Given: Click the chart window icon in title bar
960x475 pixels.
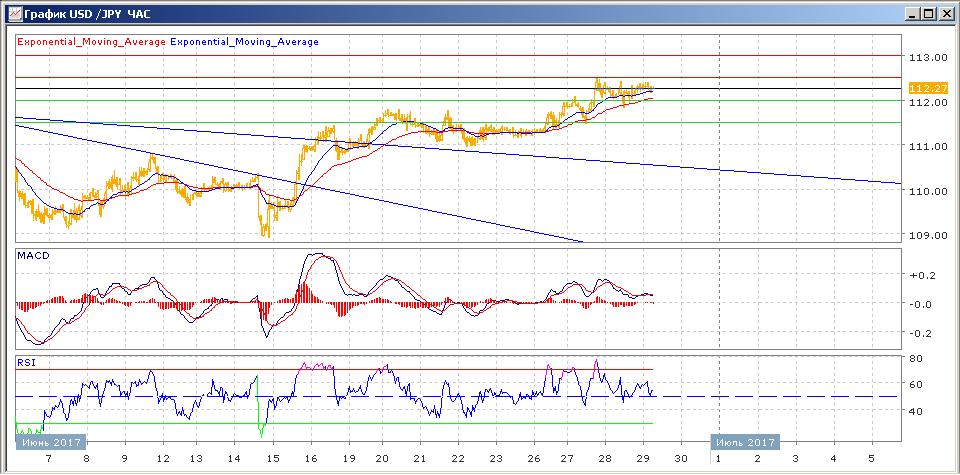Looking at the screenshot, I should pos(11,13).
